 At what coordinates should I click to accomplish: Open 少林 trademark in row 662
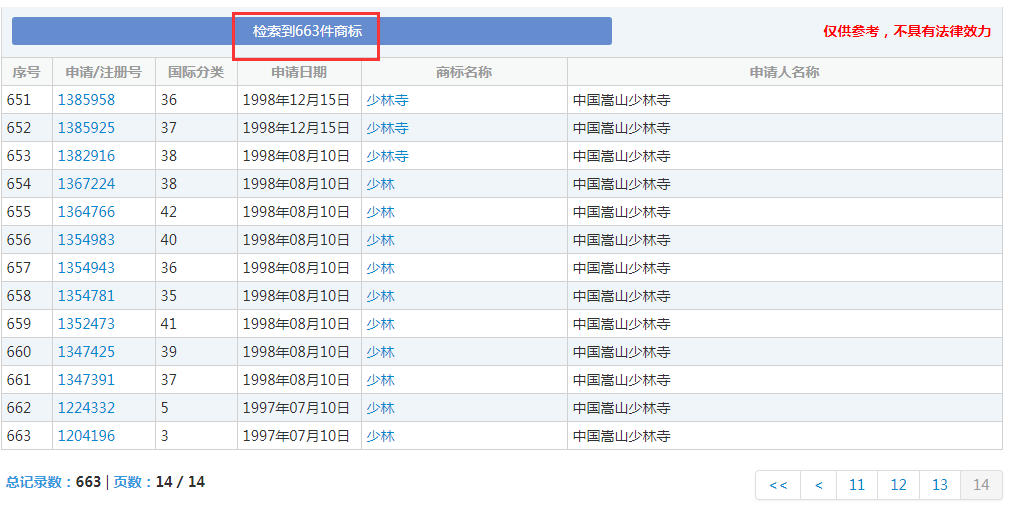380,408
